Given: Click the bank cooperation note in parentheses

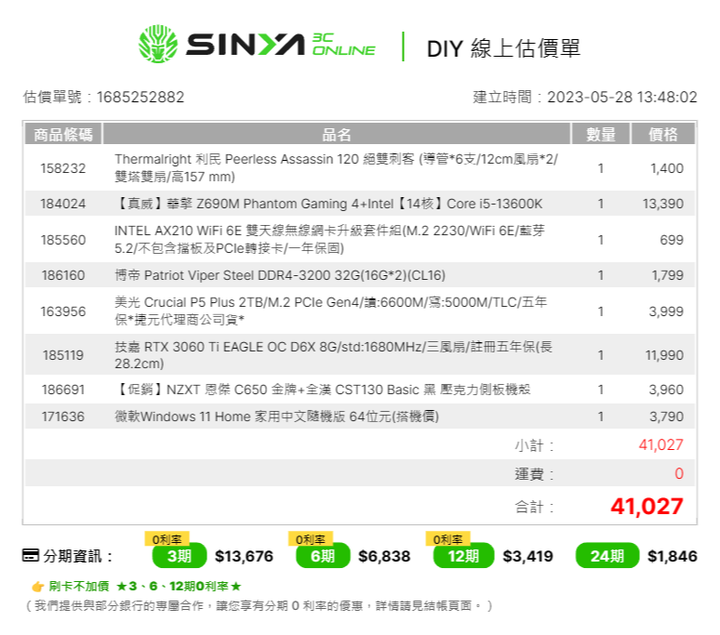Looking at the screenshot, I should 259,606.
